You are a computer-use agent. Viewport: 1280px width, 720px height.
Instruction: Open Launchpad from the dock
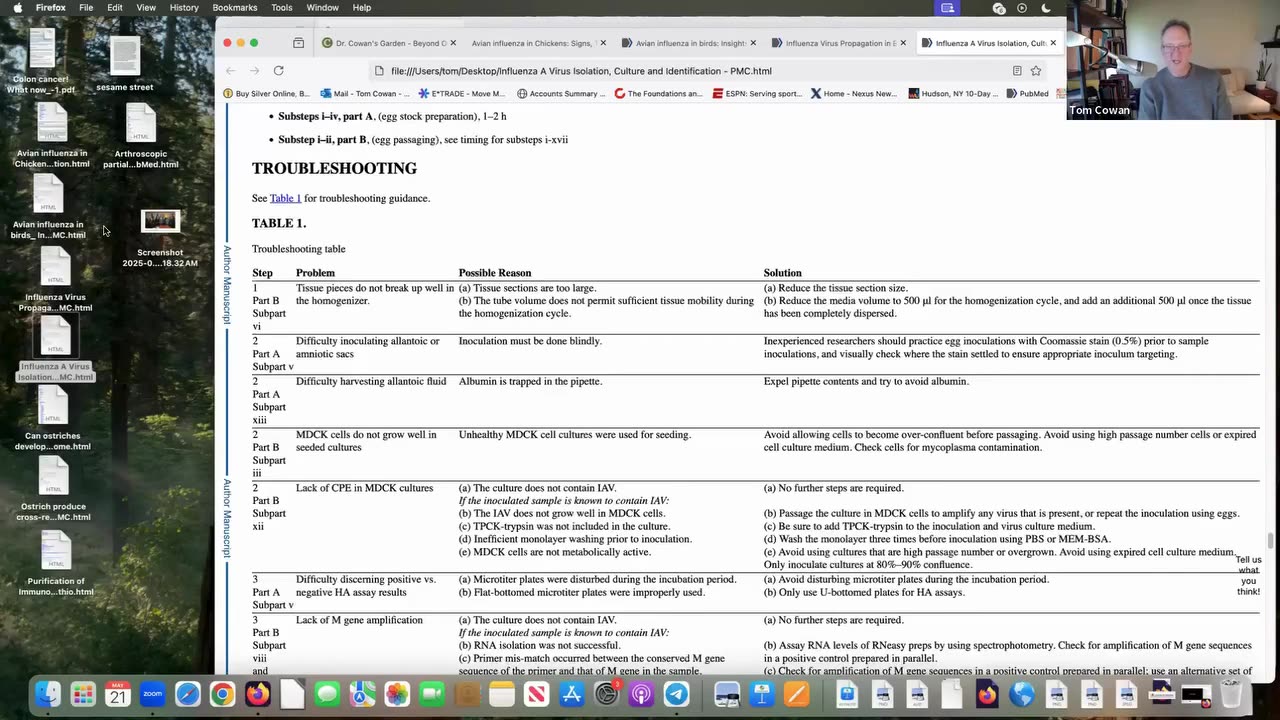pyautogui.click(x=83, y=693)
